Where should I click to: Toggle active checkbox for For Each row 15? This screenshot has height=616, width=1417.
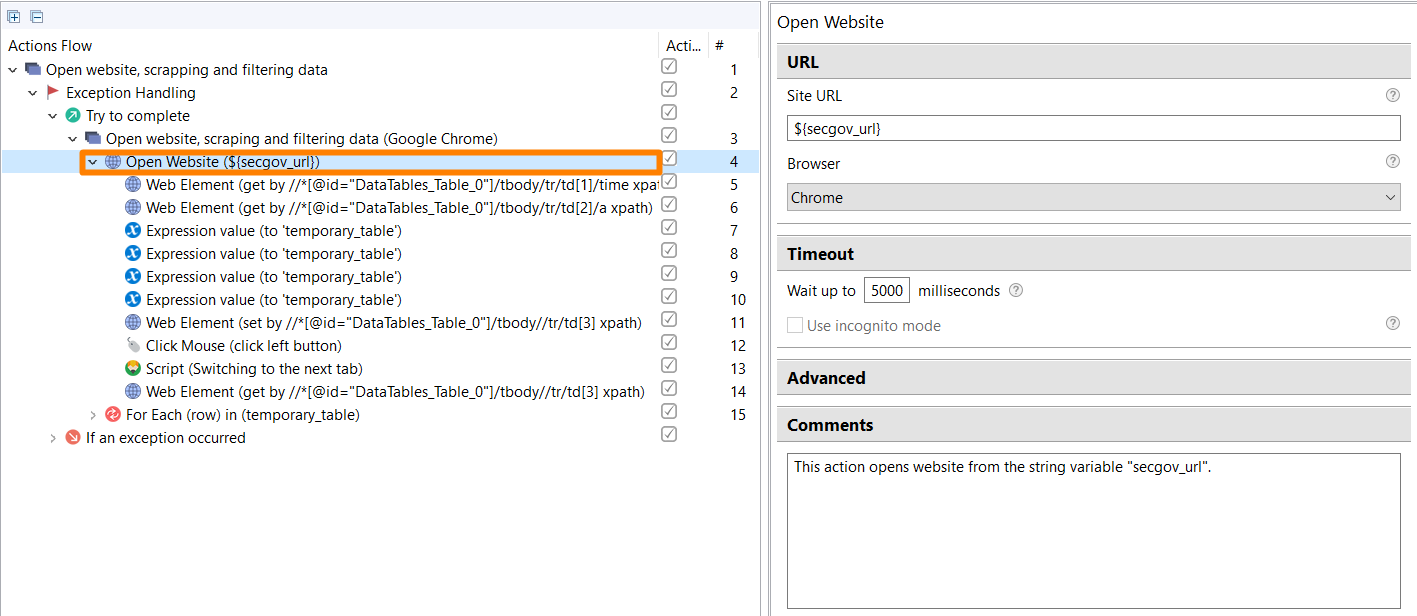coord(669,411)
